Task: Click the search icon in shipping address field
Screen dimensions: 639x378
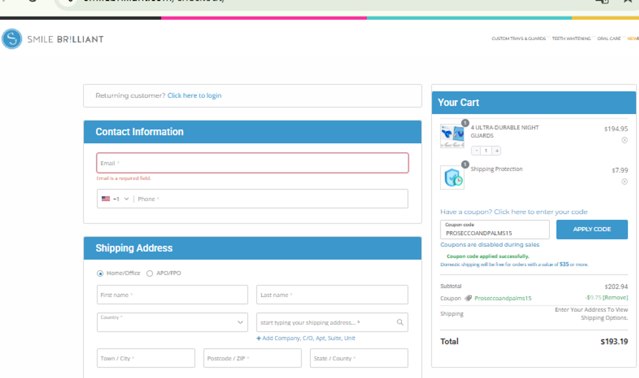Action: click(400, 322)
